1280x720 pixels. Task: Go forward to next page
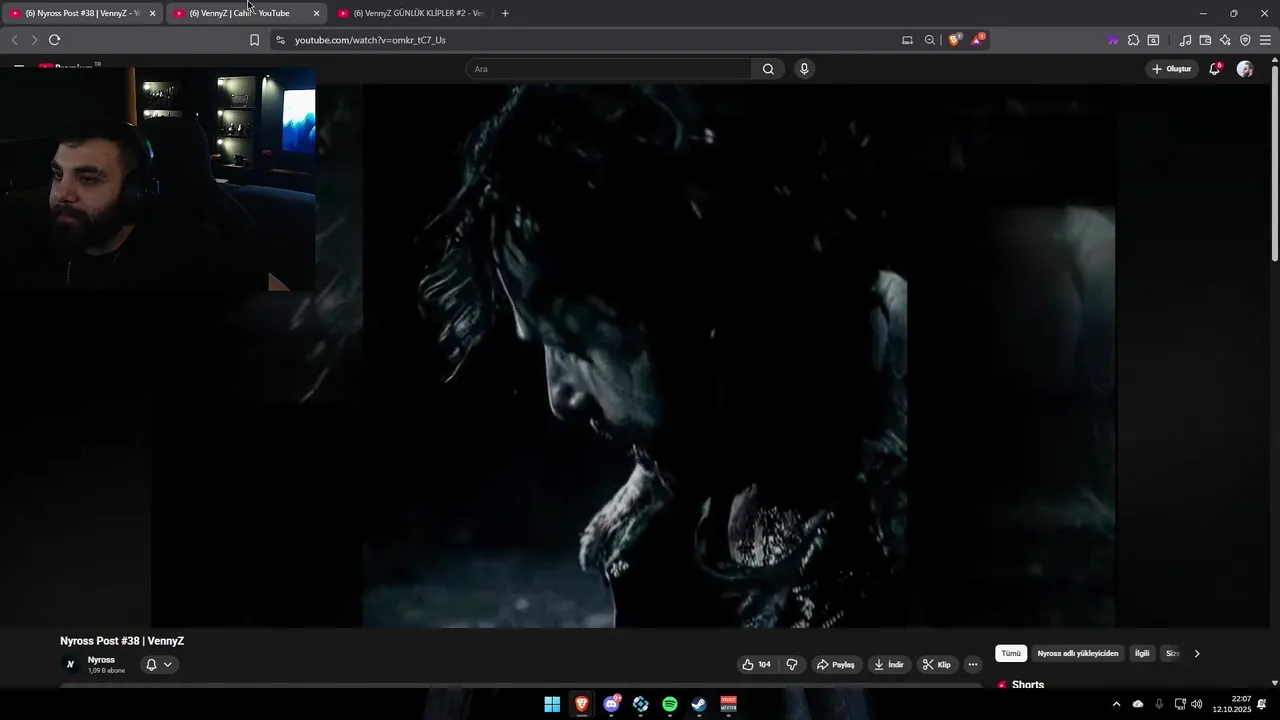[x=33, y=40]
